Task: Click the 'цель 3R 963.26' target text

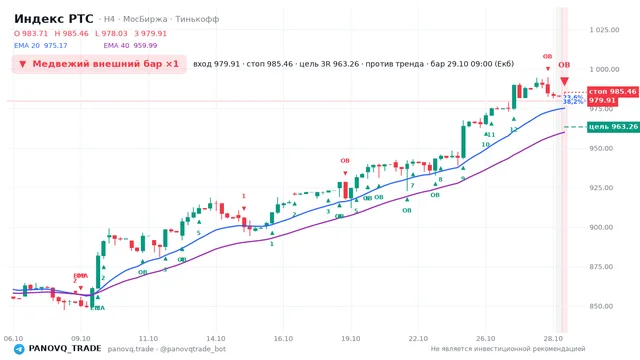Action: 329,64
